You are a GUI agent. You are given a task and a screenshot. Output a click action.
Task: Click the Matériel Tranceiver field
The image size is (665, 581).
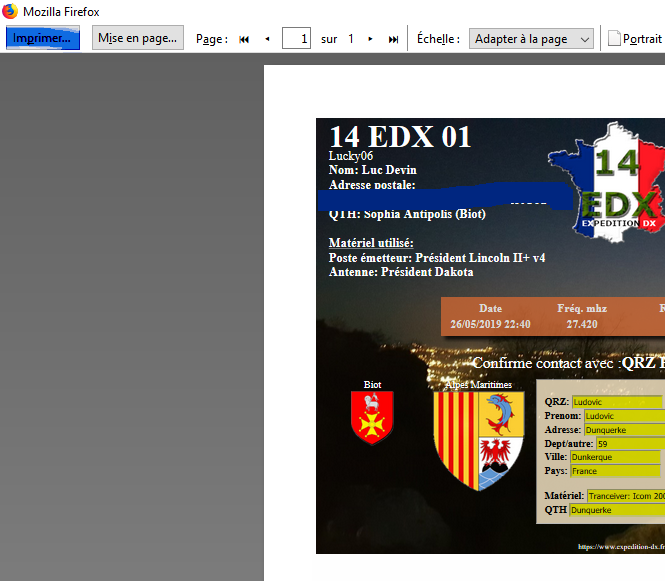click(x=625, y=495)
